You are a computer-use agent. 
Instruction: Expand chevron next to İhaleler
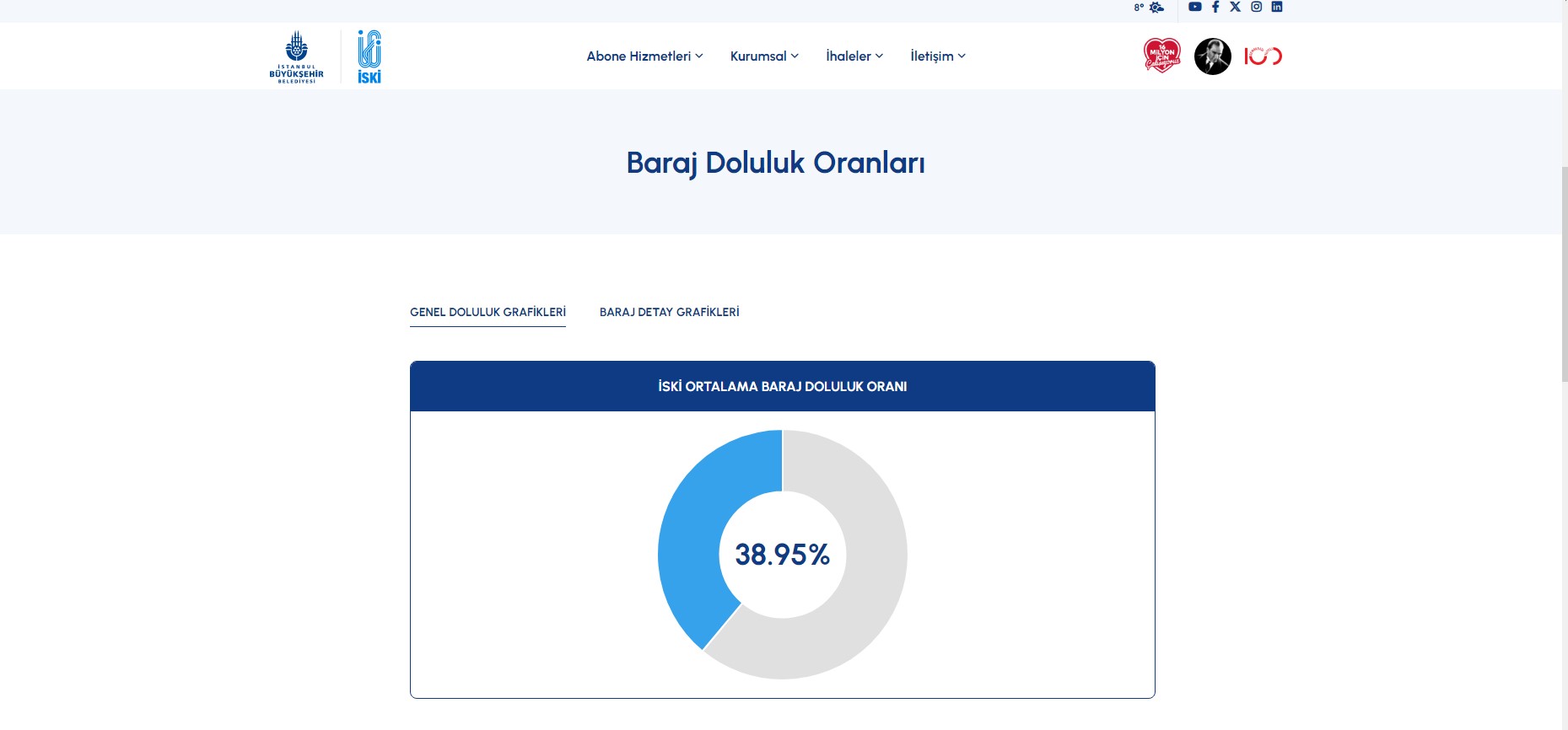879,56
